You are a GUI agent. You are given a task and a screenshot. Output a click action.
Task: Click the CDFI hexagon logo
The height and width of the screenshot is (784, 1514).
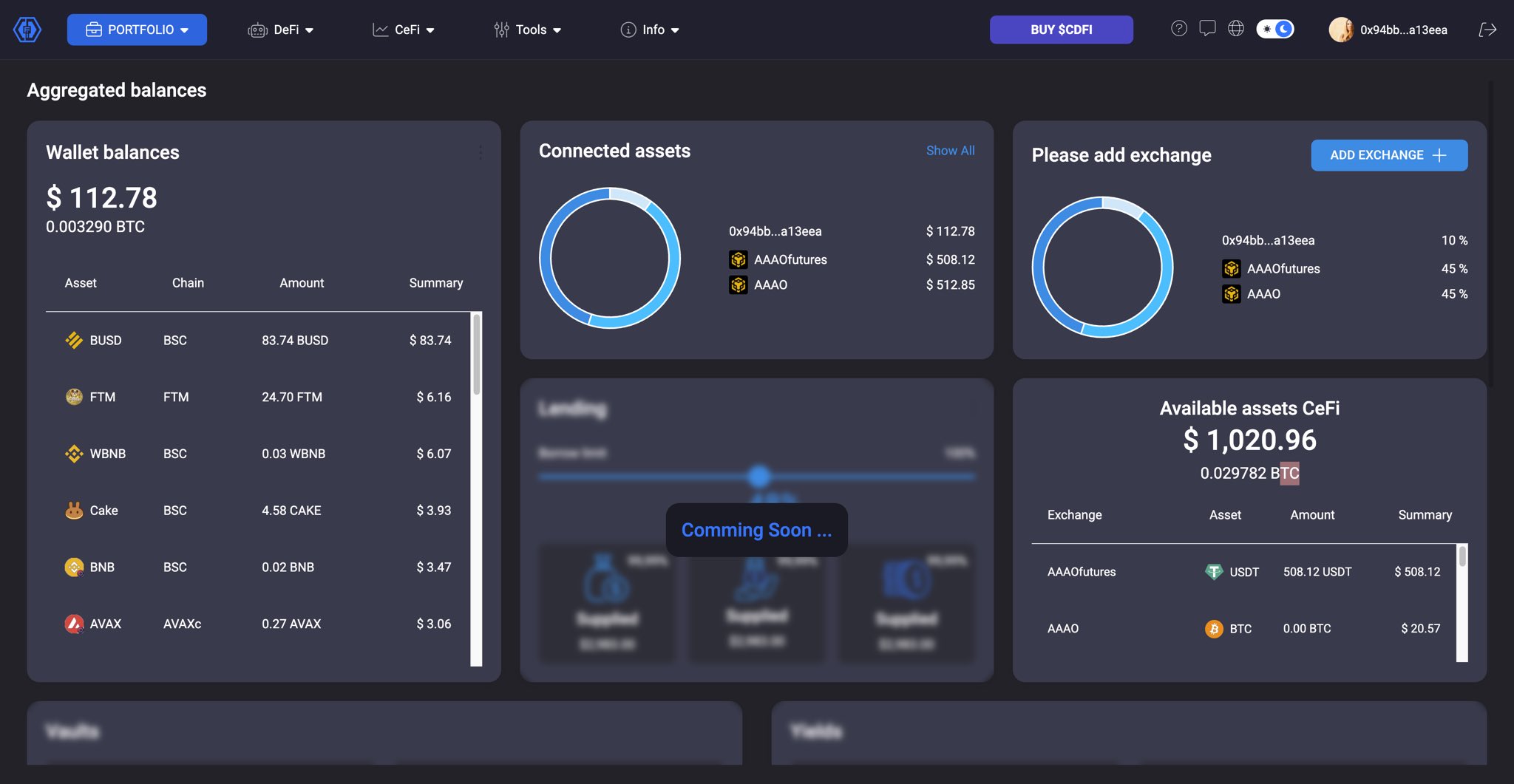(x=27, y=30)
